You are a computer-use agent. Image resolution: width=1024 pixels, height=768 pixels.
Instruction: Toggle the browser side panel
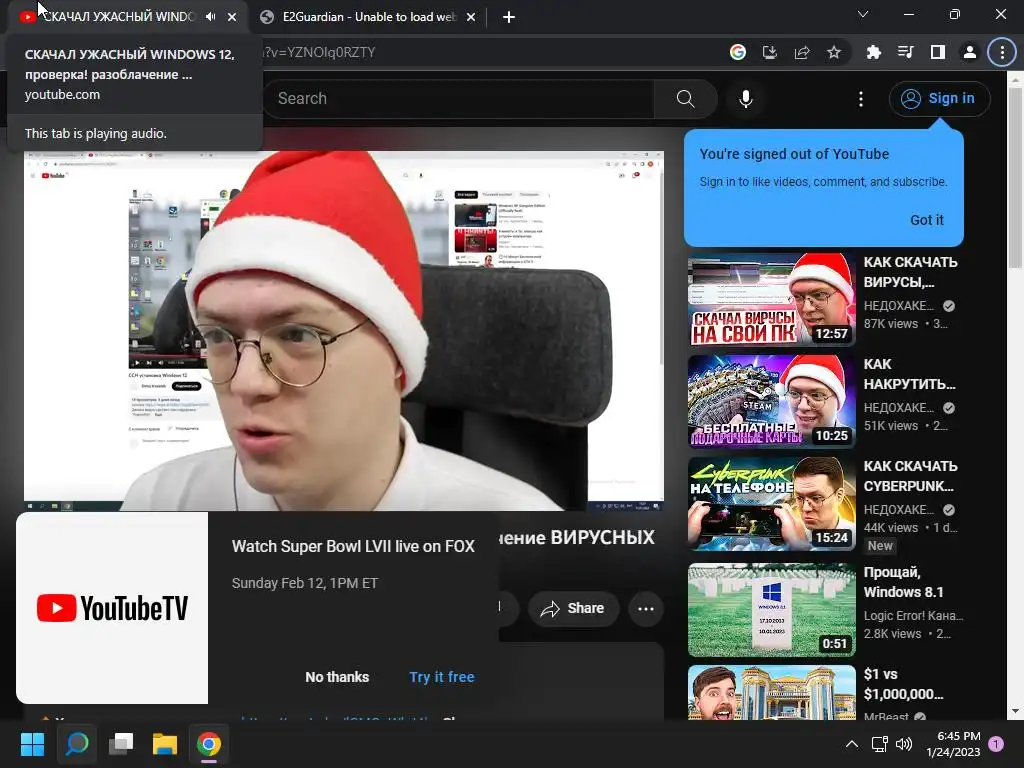[x=938, y=52]
